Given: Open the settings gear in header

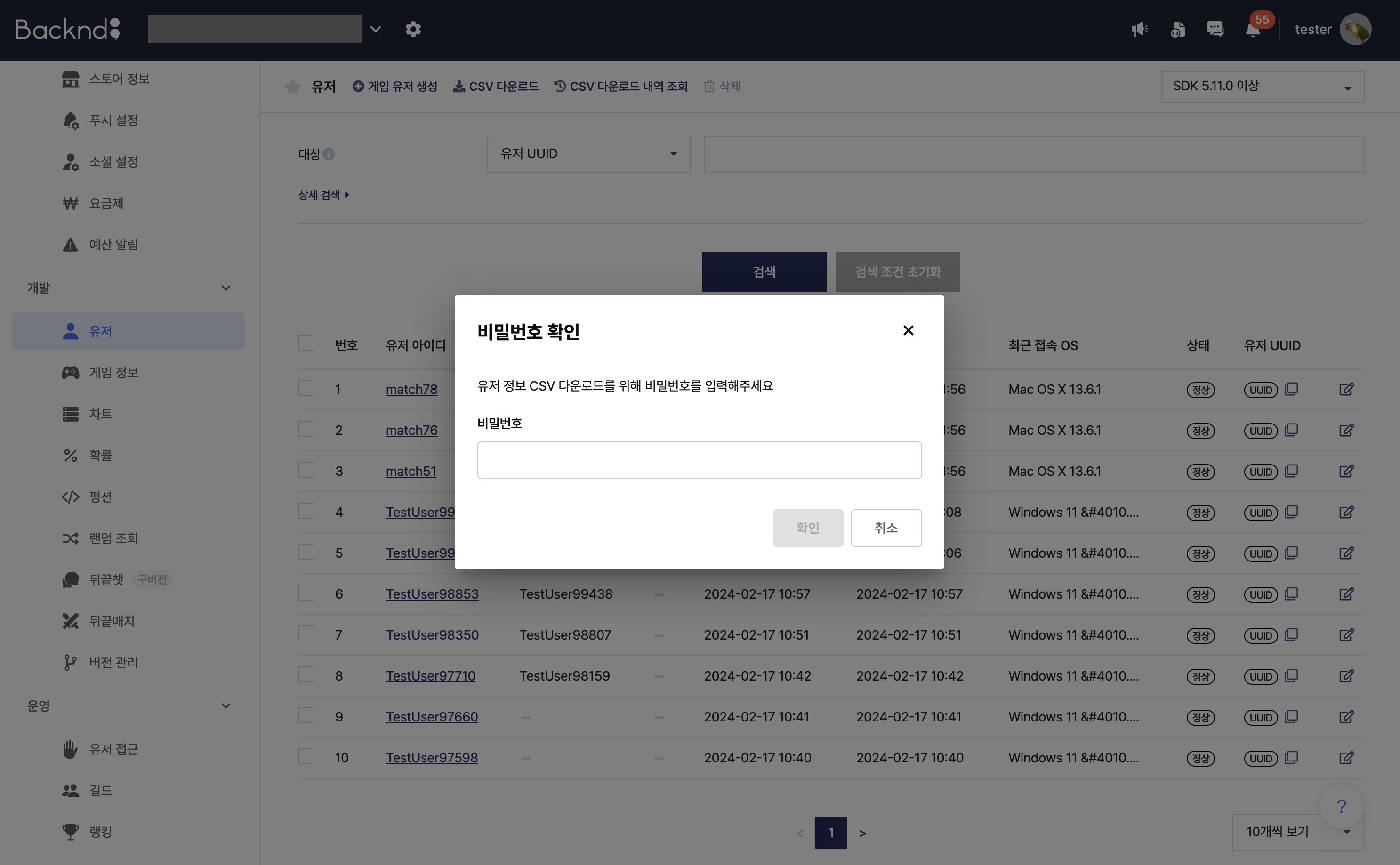Looking at the screenshot, I should 413,29.
